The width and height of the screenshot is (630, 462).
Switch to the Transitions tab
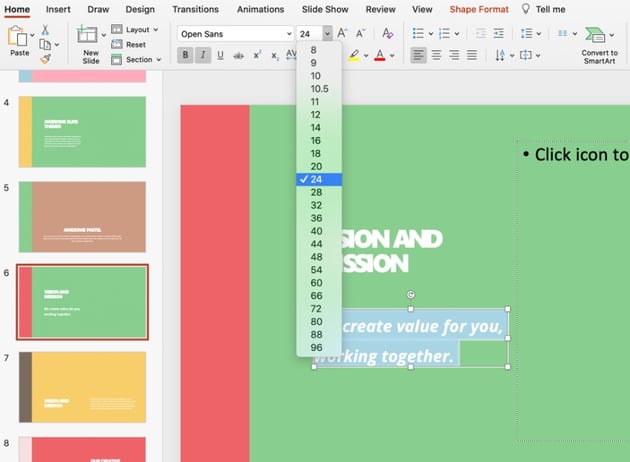click(x=195, y=9)
